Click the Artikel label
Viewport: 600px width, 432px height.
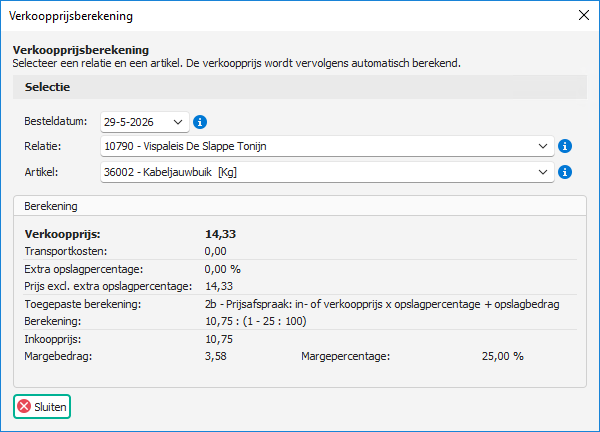(41, 172)
